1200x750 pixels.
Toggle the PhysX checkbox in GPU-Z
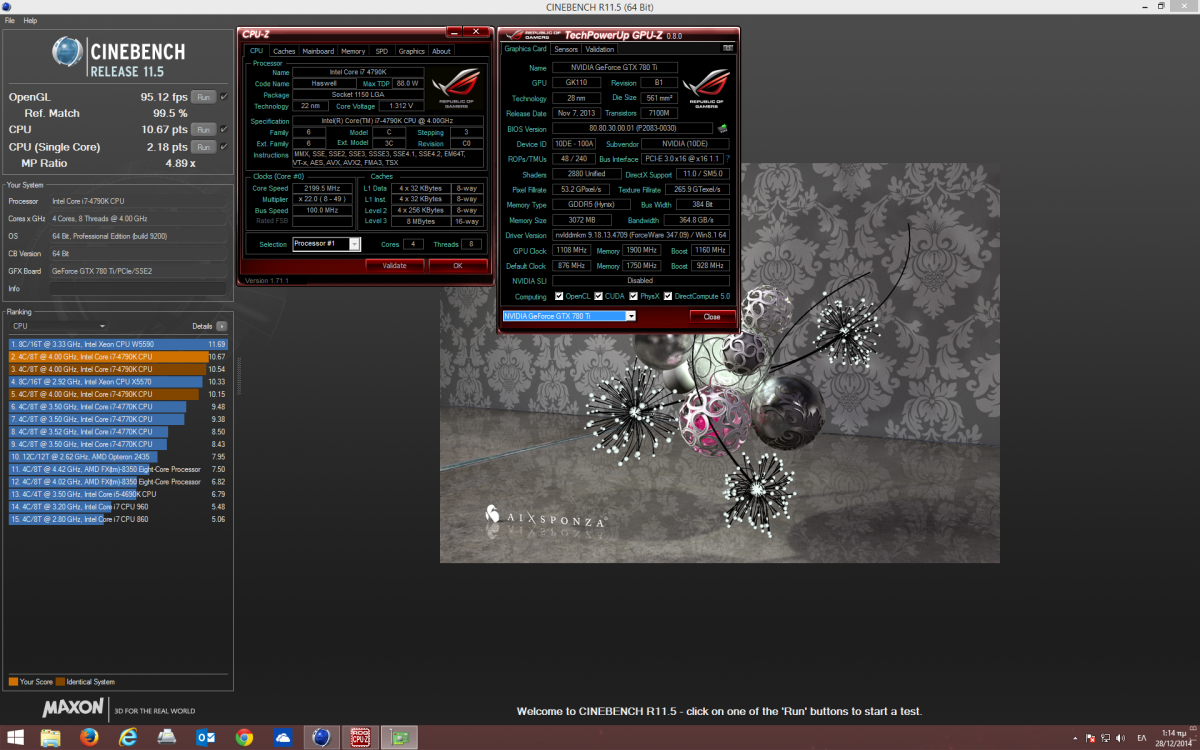tap(633, 296)
